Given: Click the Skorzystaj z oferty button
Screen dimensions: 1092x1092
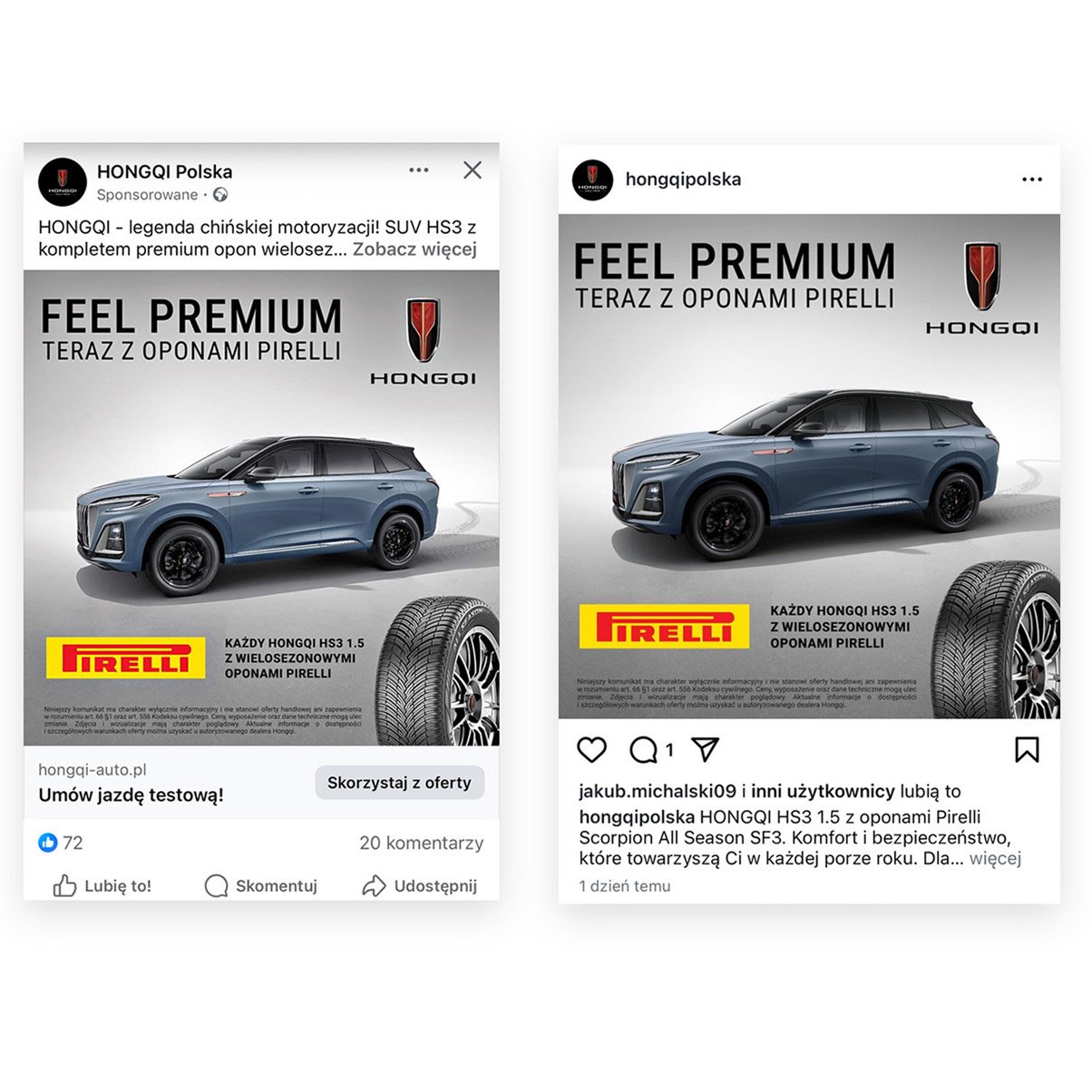Looking at the screenshot, I should [399, 783].
